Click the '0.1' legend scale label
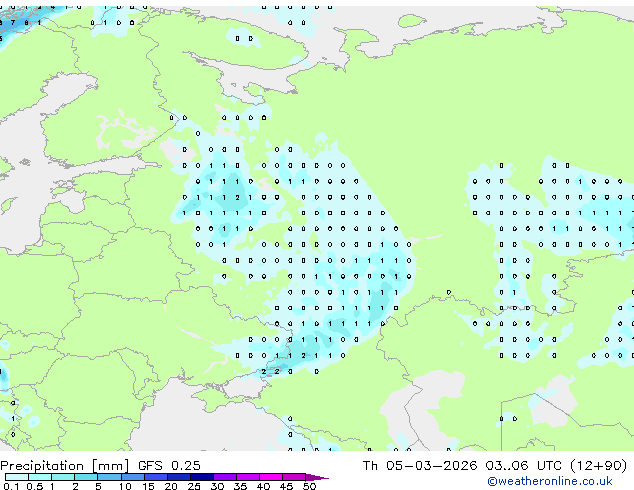The width and height of the screenshot is (634, 490). [x=11, y=486]
